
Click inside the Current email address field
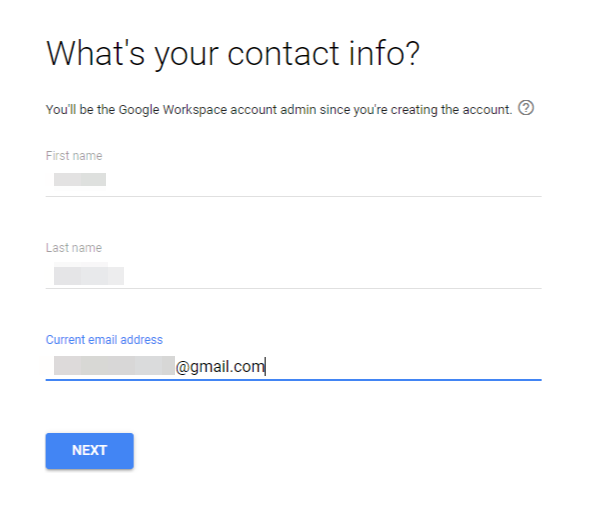(x=293, y=366)
